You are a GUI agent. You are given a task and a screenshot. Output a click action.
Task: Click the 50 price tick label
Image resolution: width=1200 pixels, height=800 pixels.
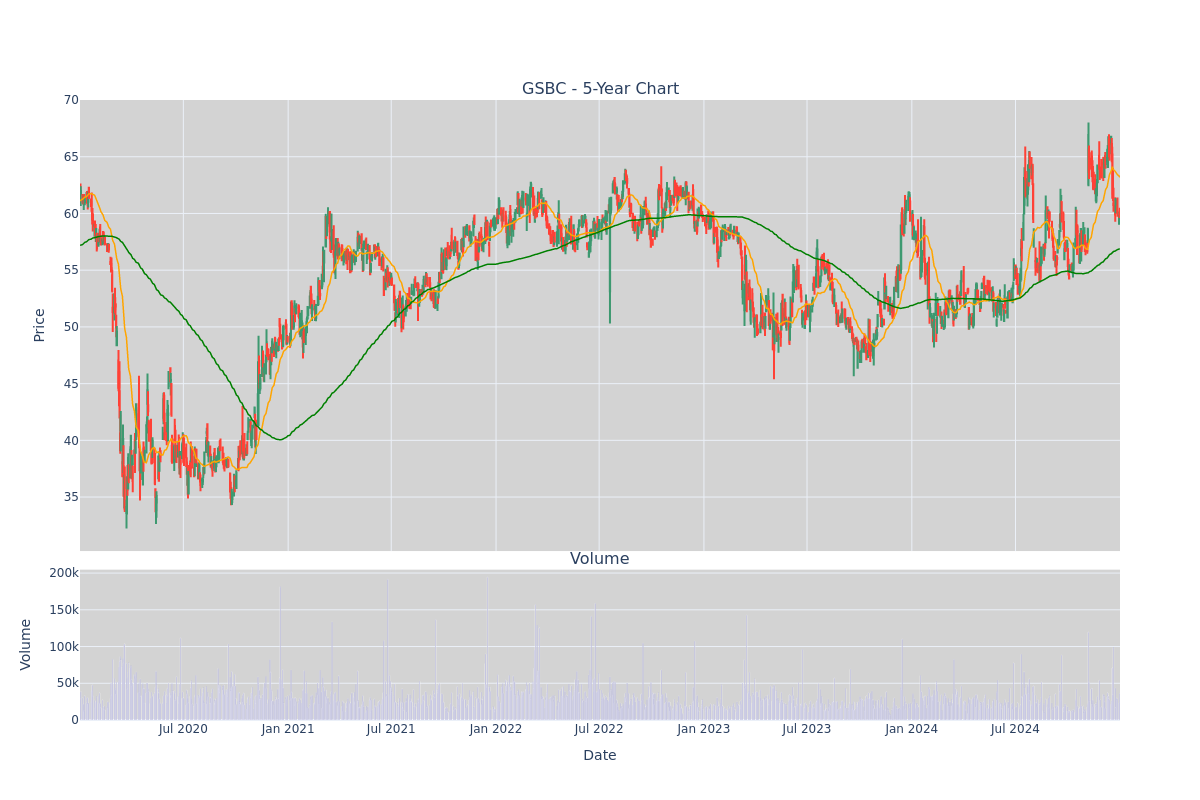click(x=71, y=327)
